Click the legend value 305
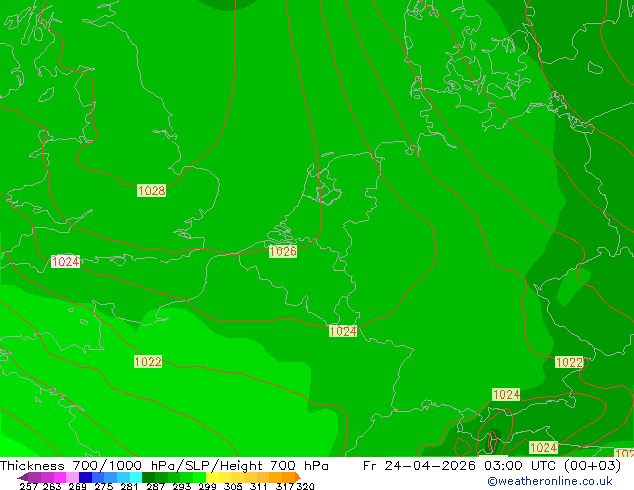 point(233,486)
